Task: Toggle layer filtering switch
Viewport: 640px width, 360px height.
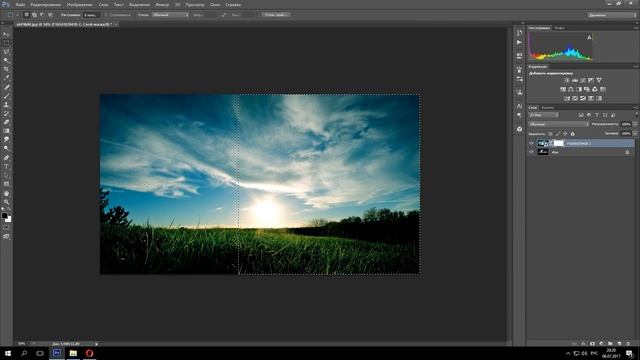Action: pyautogui.click(x=636, y=116)
